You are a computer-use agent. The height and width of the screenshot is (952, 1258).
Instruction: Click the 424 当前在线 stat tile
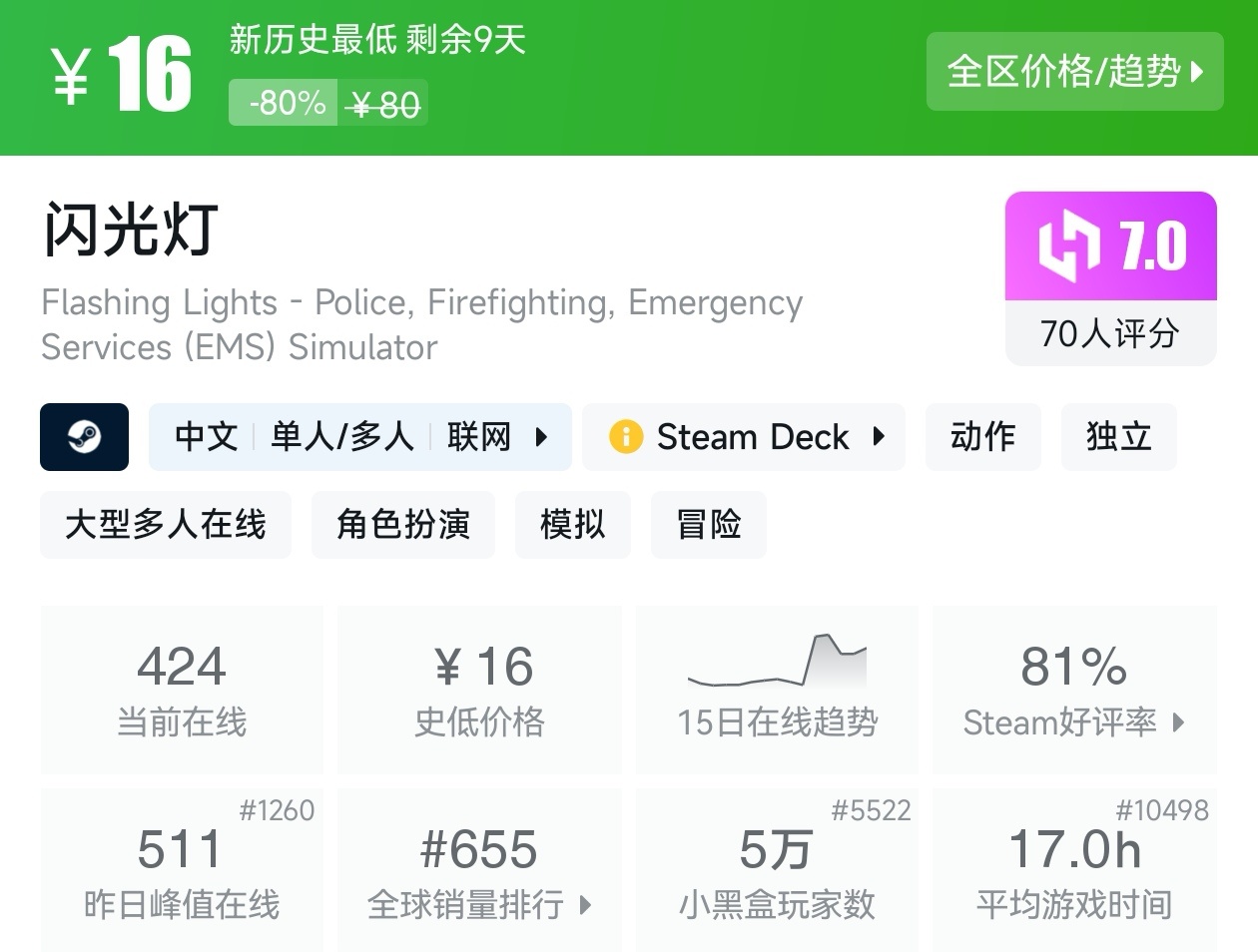click(x=182, y=689)
